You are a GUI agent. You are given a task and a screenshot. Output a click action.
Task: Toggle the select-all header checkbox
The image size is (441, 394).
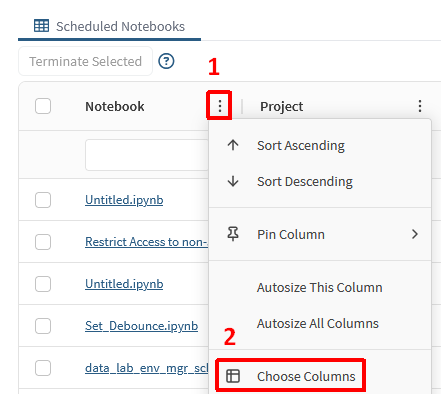(x=43, y=106)
